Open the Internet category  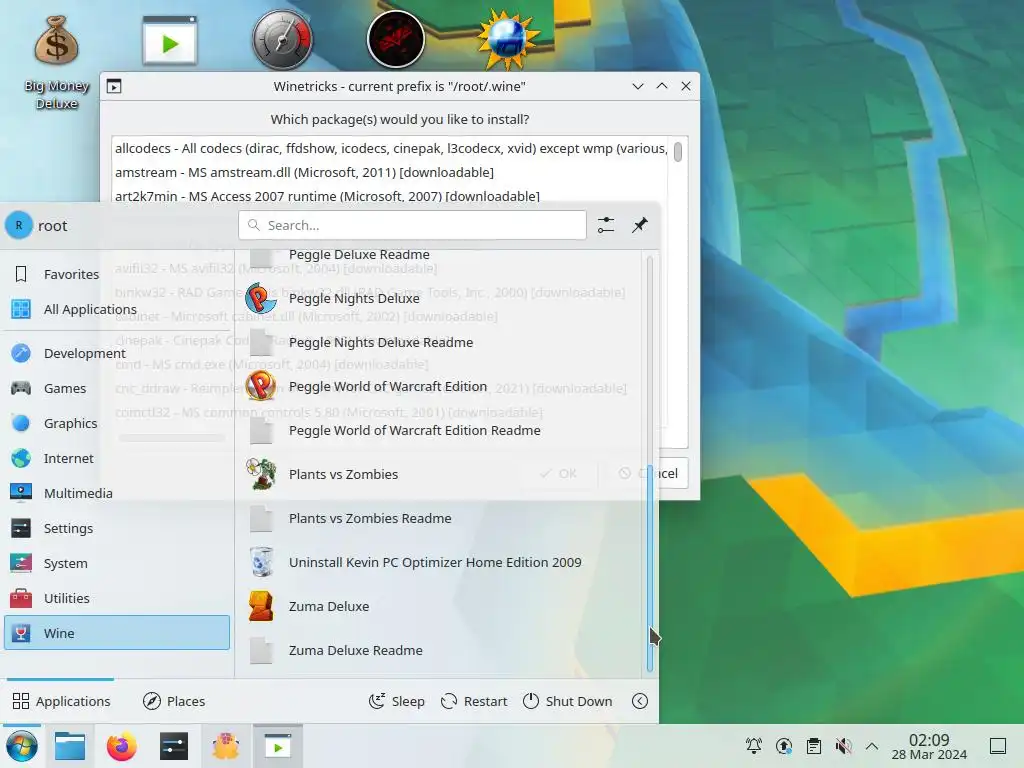[x=117, y=458]
